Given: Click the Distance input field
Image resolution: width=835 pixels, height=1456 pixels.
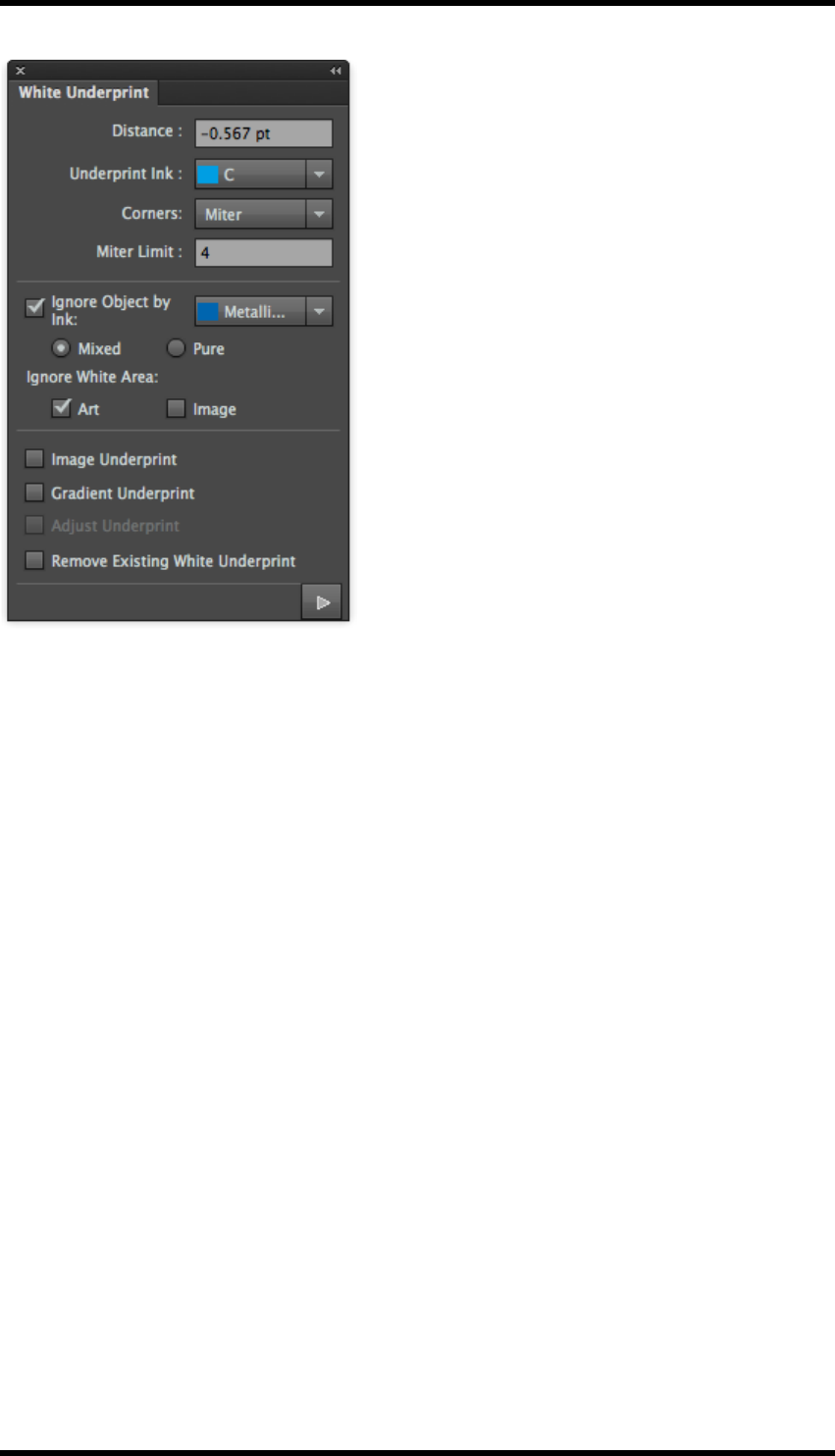Looking at the screenshot, I should [264, 133].
